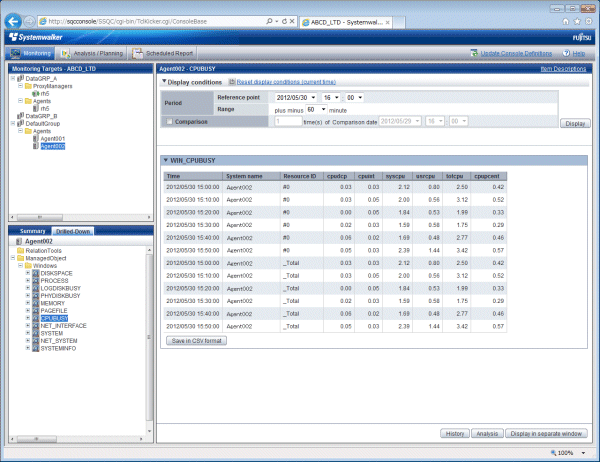The image size is (600, 462).
Task: Click the PAGEFILE monitor icon
Action: (x=36, y=311)
